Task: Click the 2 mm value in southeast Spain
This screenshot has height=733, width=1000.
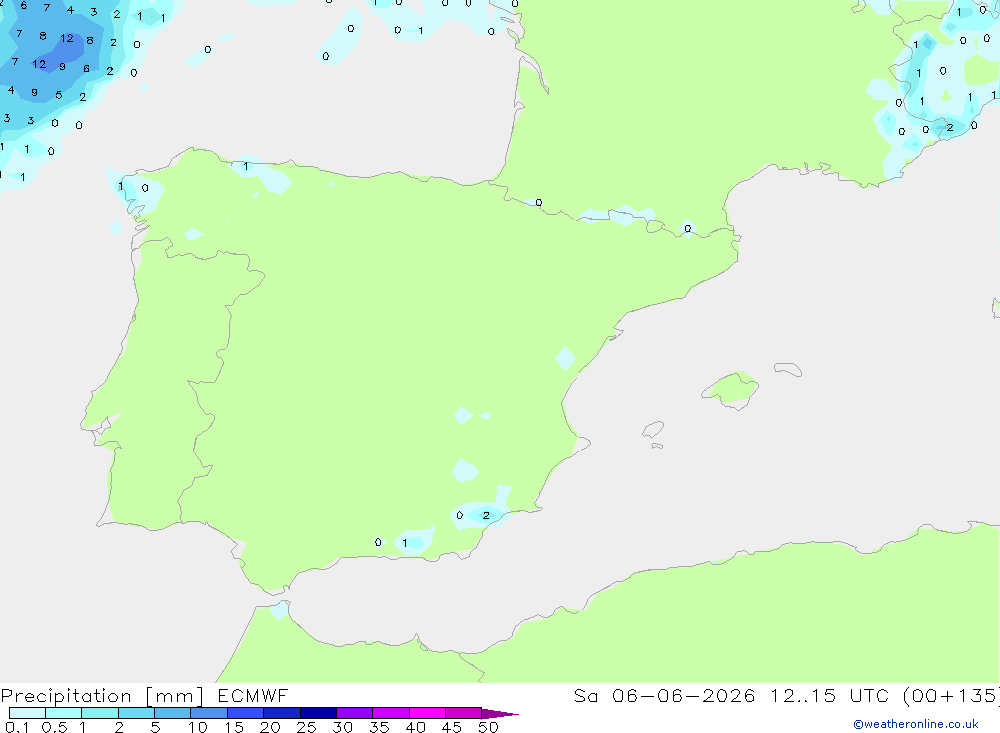Action: point(486,515)
